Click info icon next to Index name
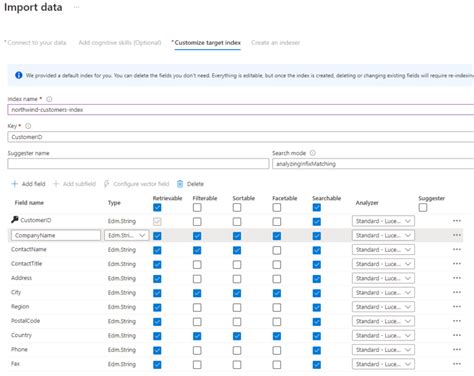This screenshot has height=376, width=474. pyautogui.click(x=49, y=99)
